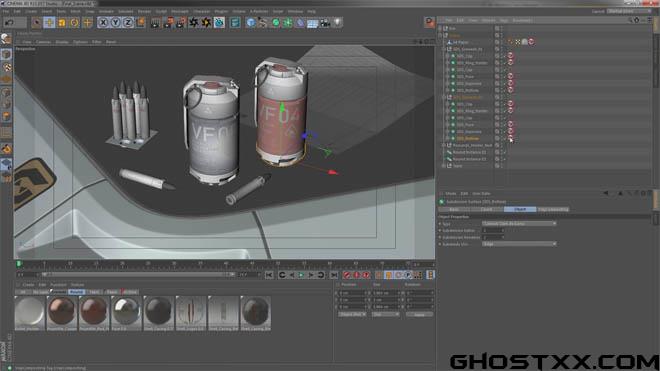
Task: Toggle Y axis lock
Action: tap(115, 23)
